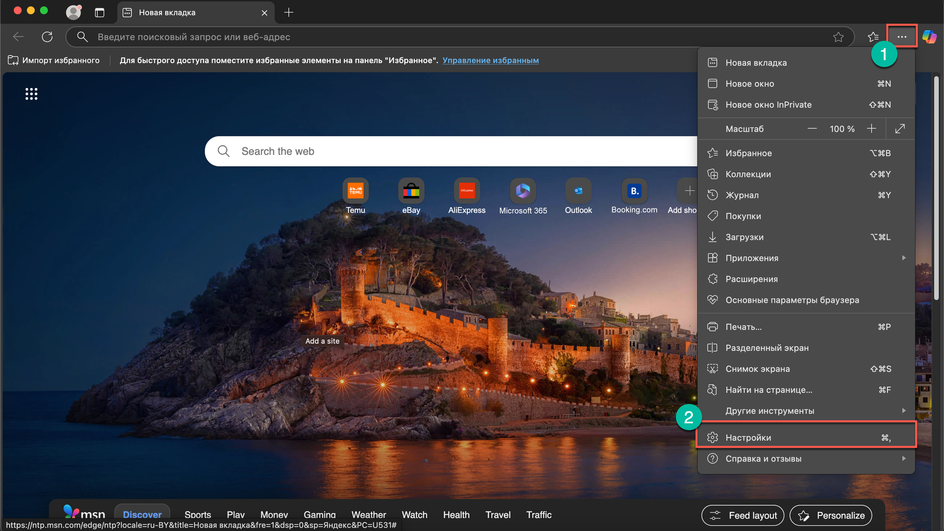
Task: Open the Microsoft 365 shortcut
Action: point(523,196)
